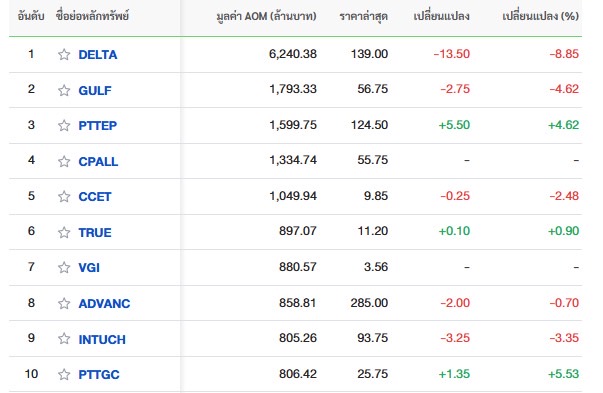The width and height of the screenshot is (603, 393).
Task: Toggle the favorite star for DELTA
Action: tap(64, 55)
